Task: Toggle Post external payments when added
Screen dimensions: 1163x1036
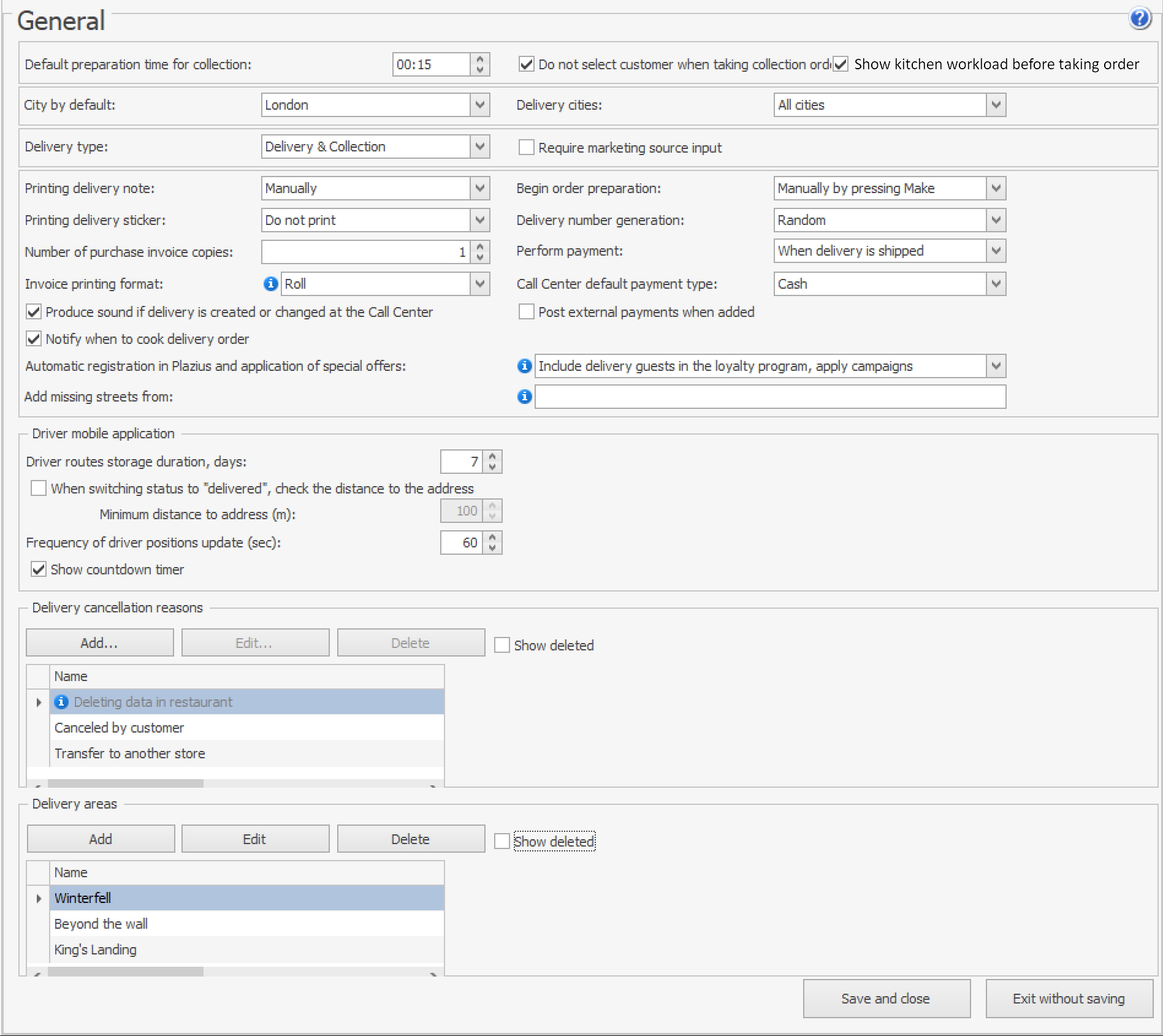Action: coord(526,312)
